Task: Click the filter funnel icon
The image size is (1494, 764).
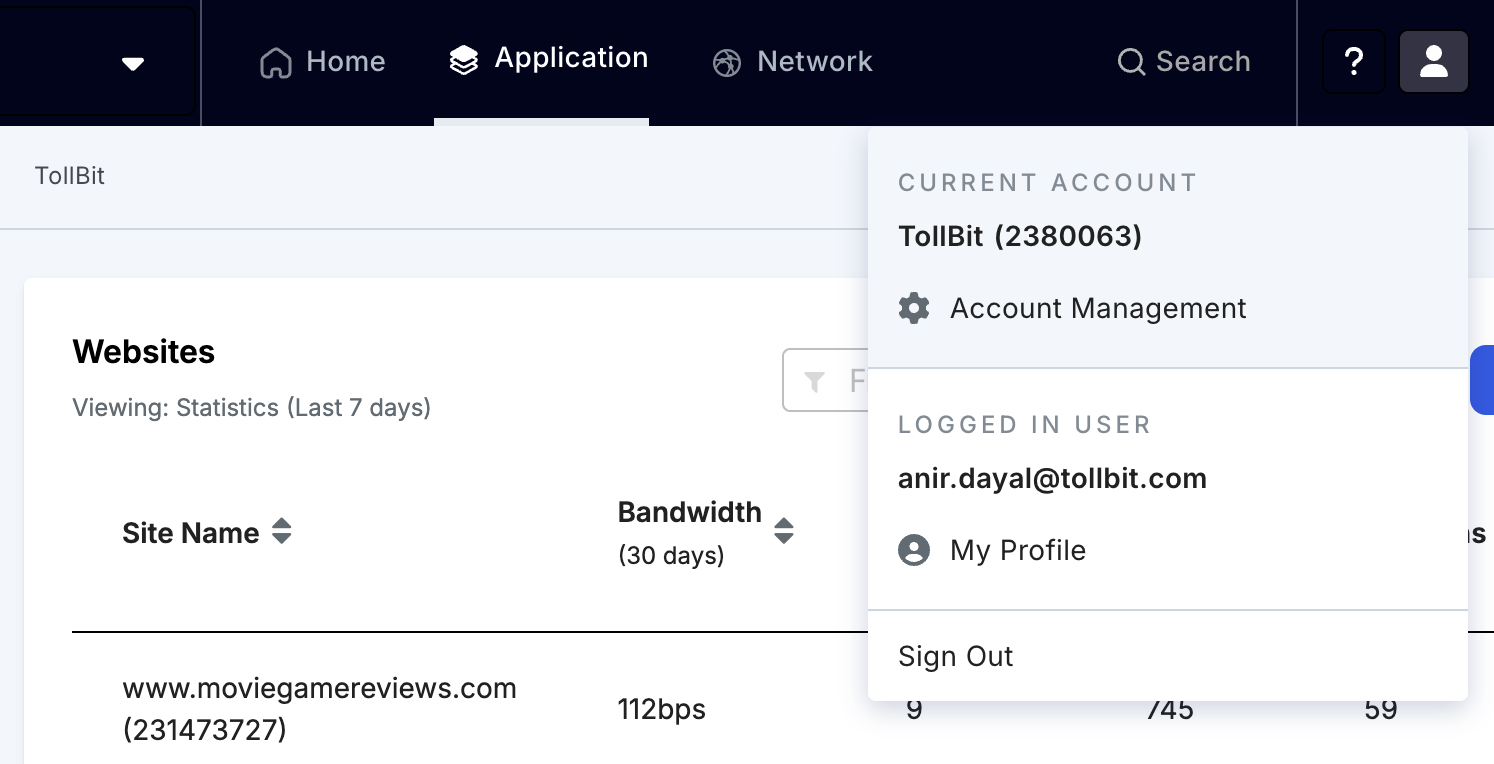Action: pyautogui.click(x=815, y=381)
